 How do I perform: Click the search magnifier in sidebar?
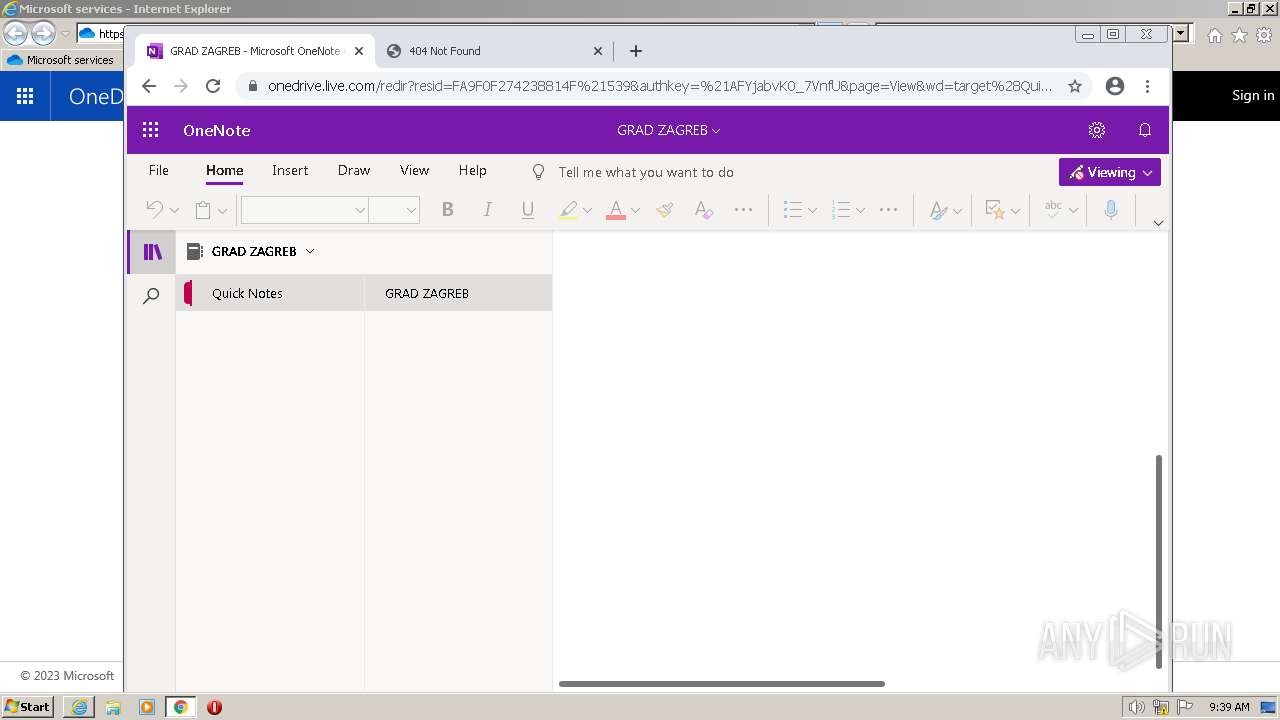151,296
